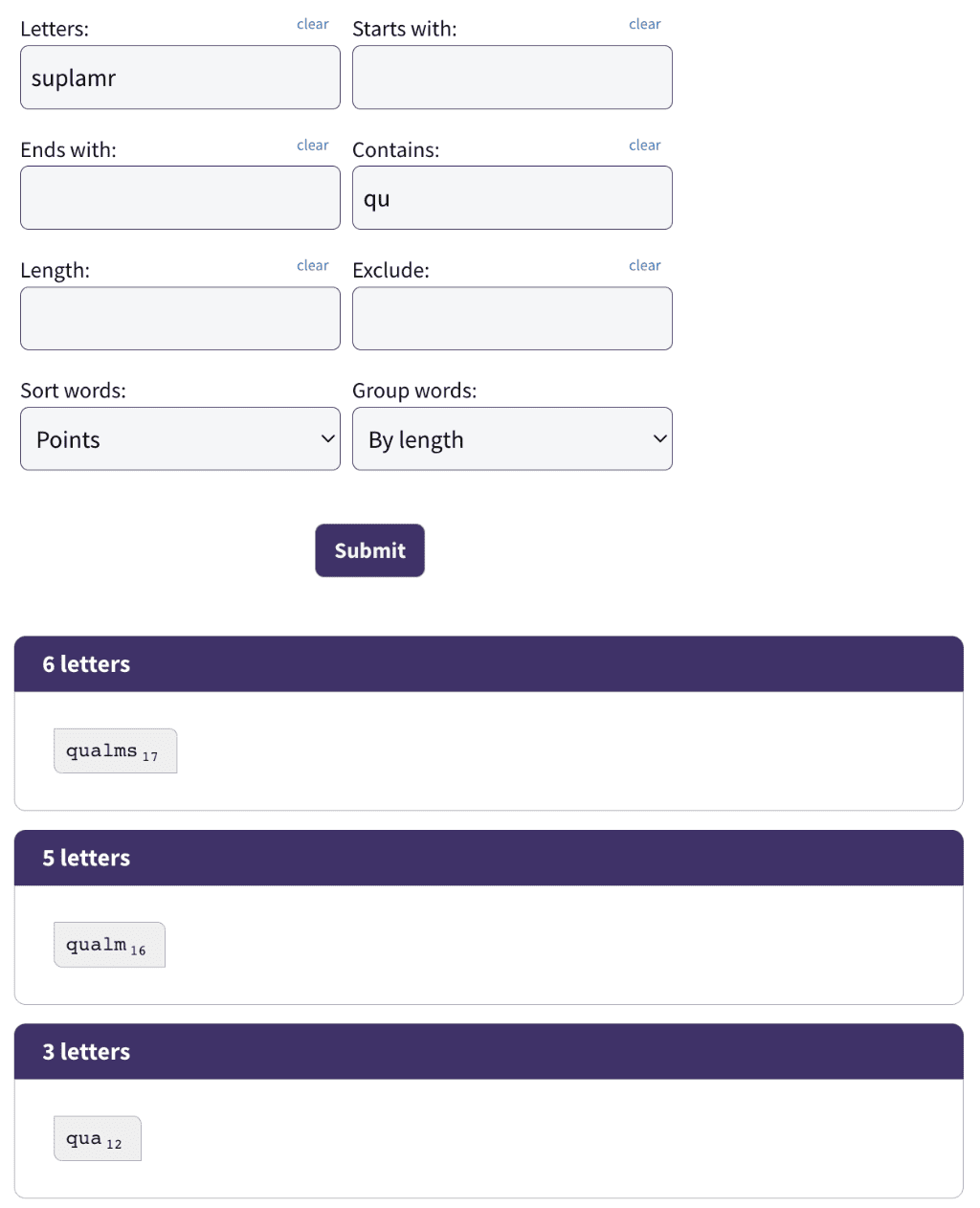Click the Starts with input field
980x1208 pixels.
pos(512,78)
